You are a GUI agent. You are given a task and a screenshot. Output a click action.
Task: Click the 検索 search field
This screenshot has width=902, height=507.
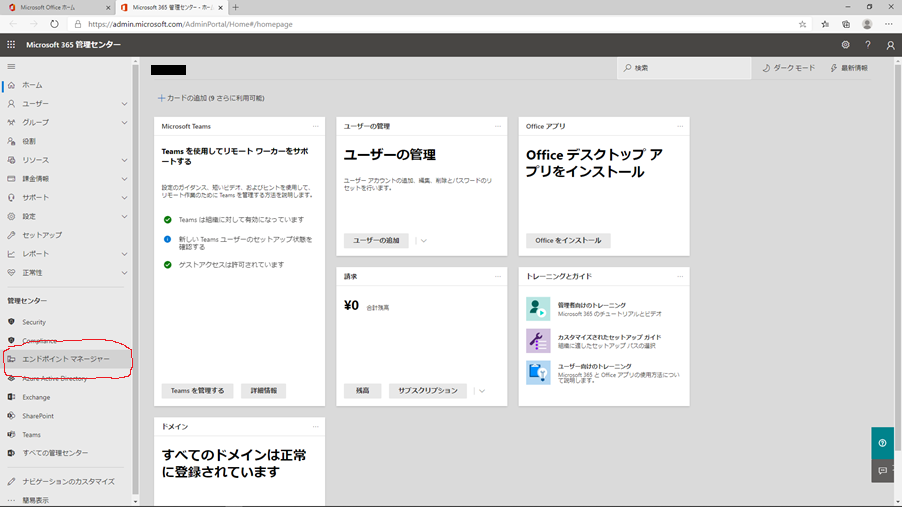[684, 68]
